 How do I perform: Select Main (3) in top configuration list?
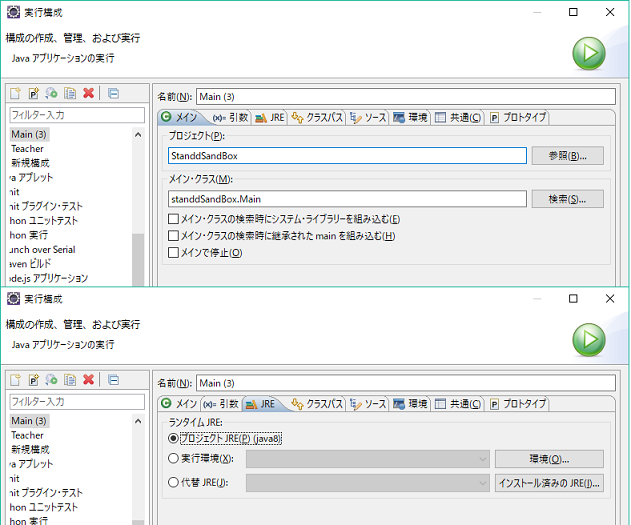29,134
